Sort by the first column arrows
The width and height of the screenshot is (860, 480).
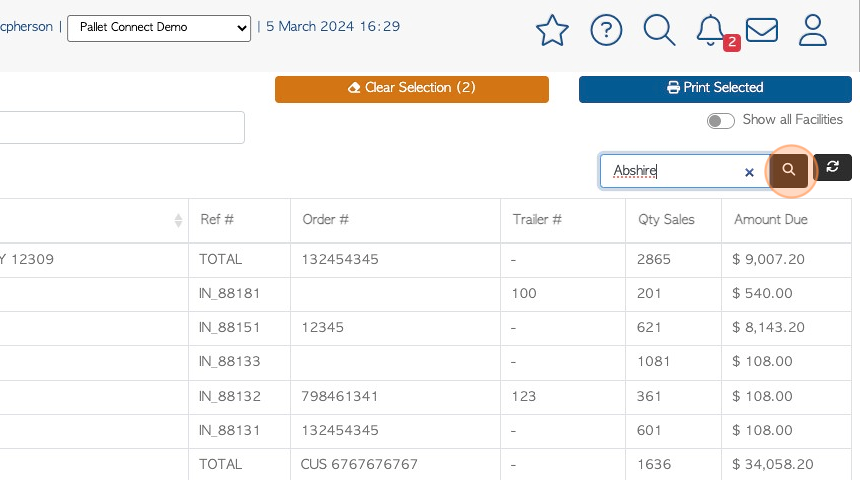[x=178, y=221]
